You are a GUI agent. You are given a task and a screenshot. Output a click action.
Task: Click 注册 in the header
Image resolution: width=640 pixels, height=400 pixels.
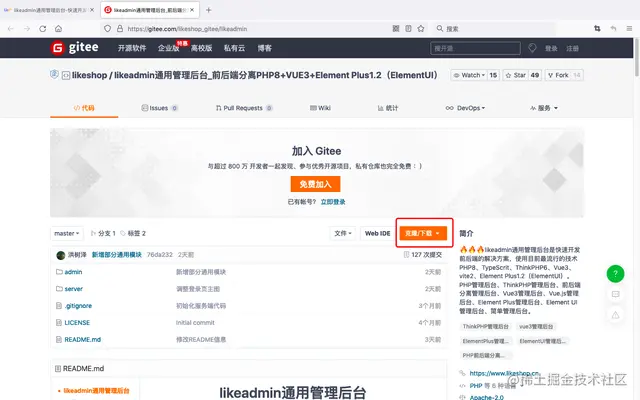pyautogui.click(x=572, y=49)
